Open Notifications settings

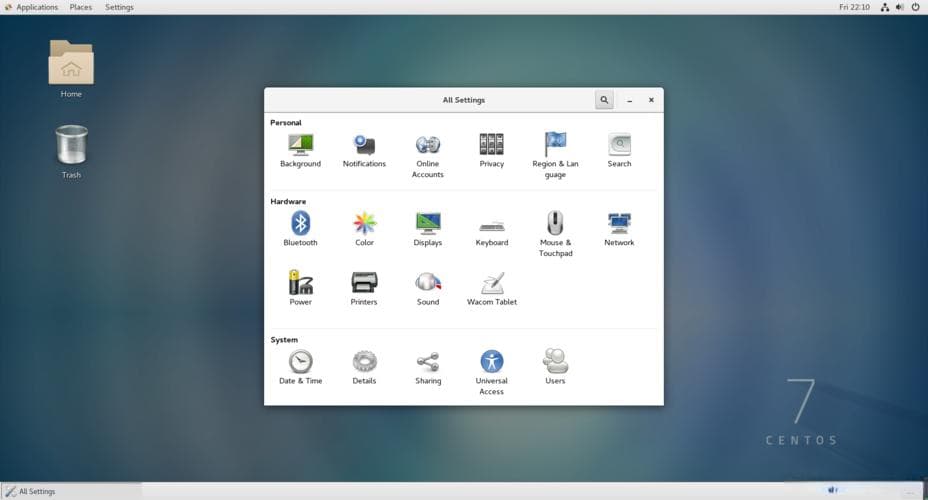(x=364, y=151)
